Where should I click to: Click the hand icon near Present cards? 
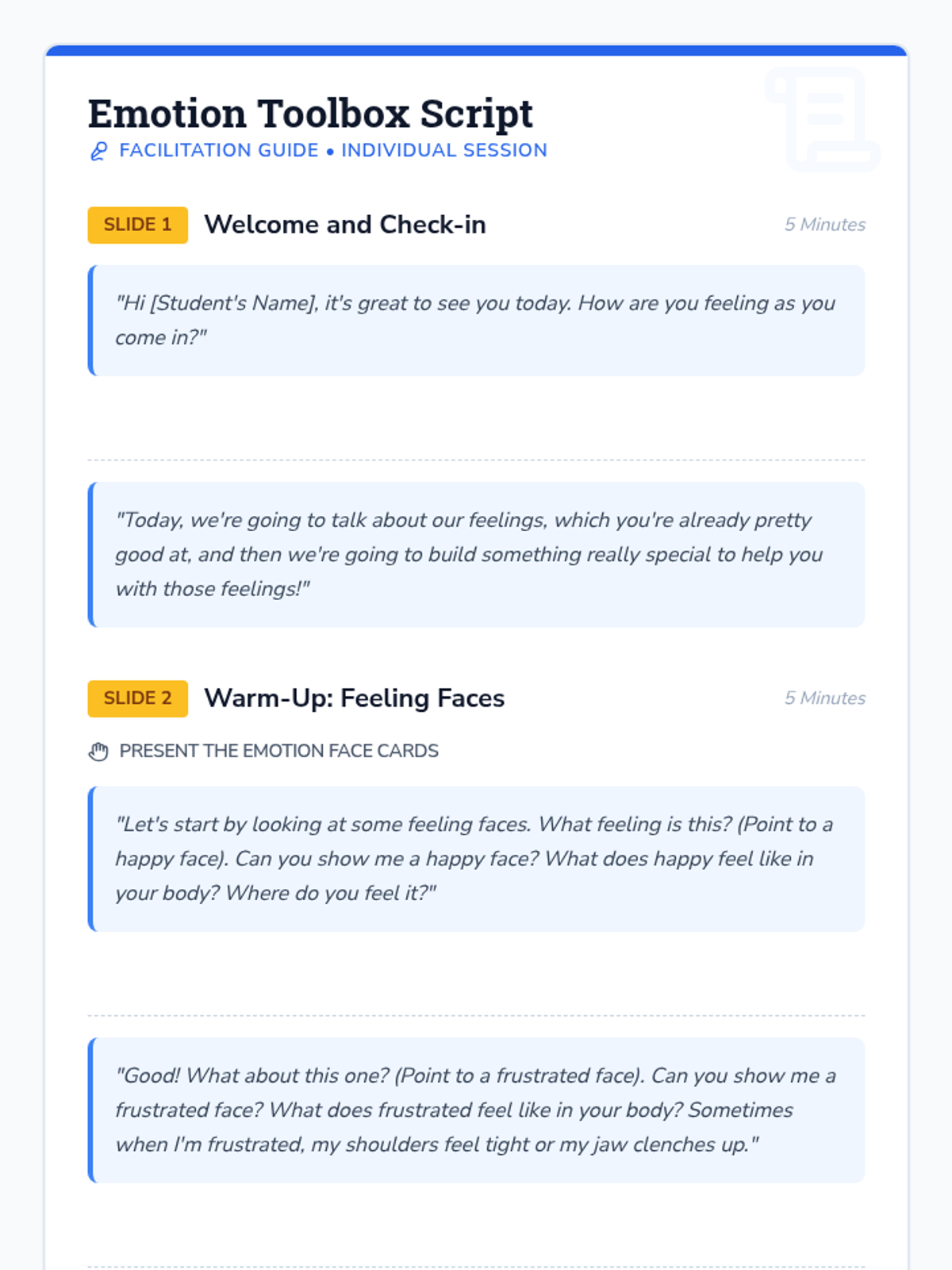98,751
